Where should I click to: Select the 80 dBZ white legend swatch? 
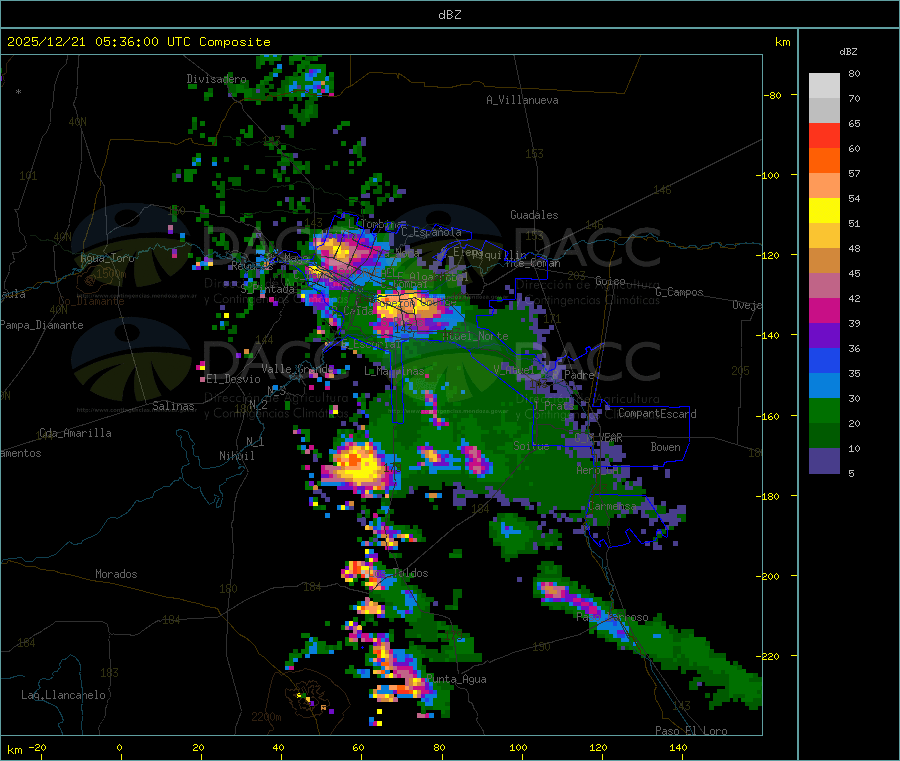[824, 86]
